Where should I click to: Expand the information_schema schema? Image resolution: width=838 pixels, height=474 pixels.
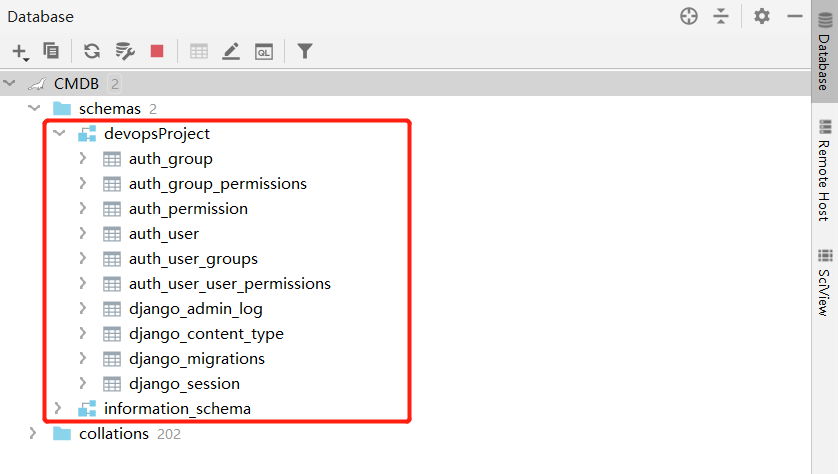coord(58,409)
